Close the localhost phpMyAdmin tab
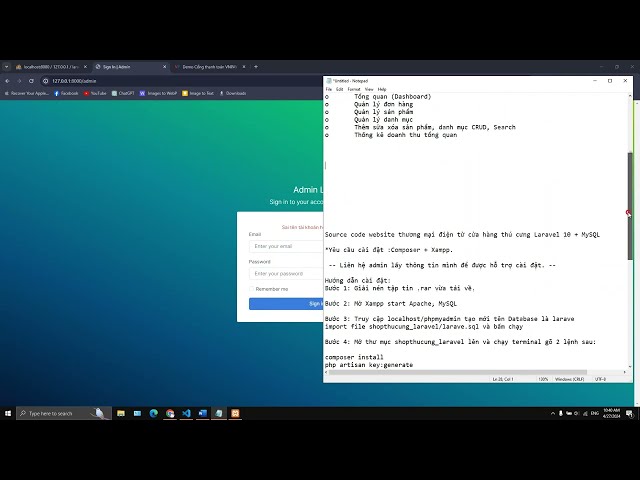Image resolution: width=640 pixels, height=480 pixels. 85,67
